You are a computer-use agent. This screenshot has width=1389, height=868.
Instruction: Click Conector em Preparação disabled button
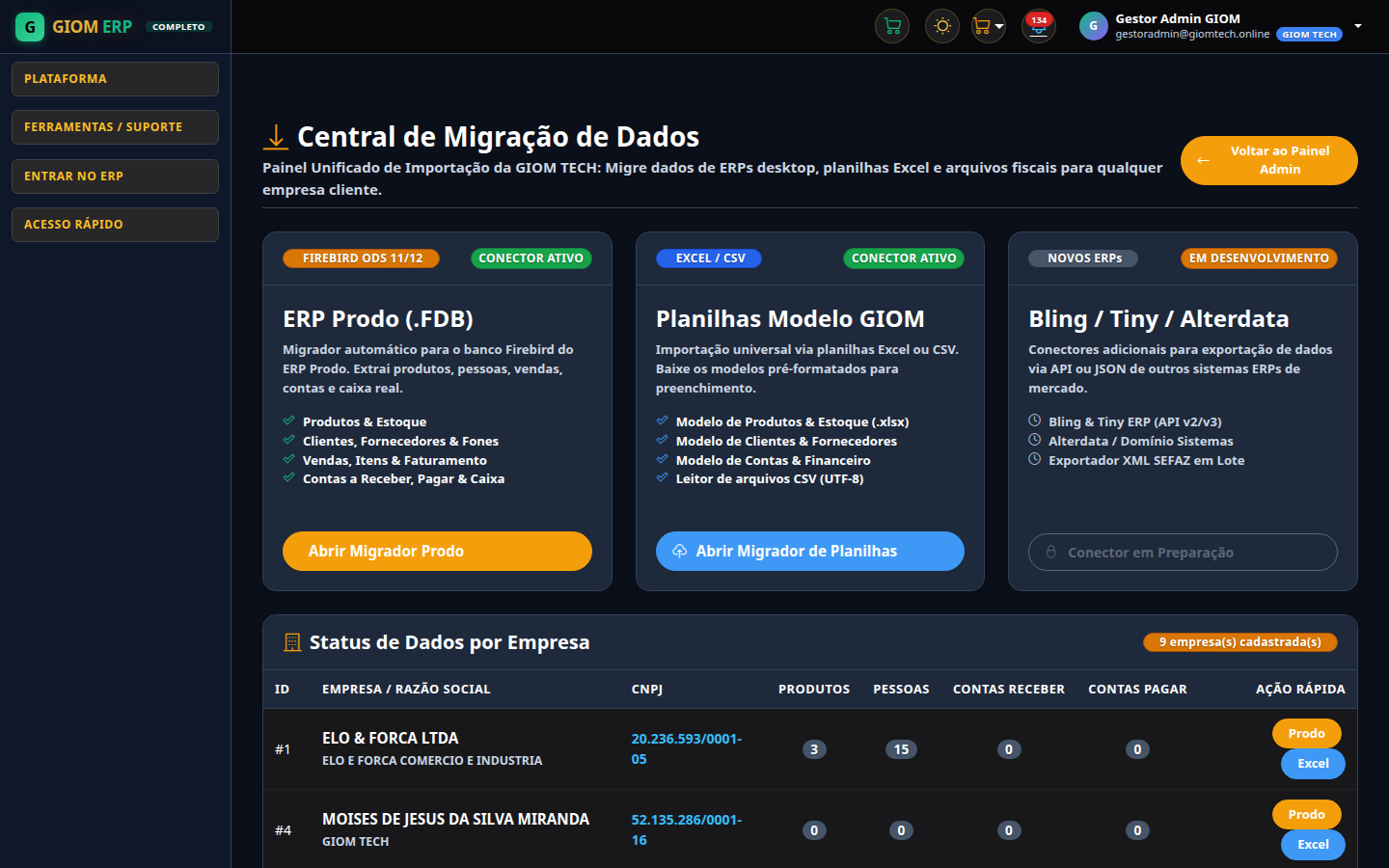click(x=1183, y=553)
